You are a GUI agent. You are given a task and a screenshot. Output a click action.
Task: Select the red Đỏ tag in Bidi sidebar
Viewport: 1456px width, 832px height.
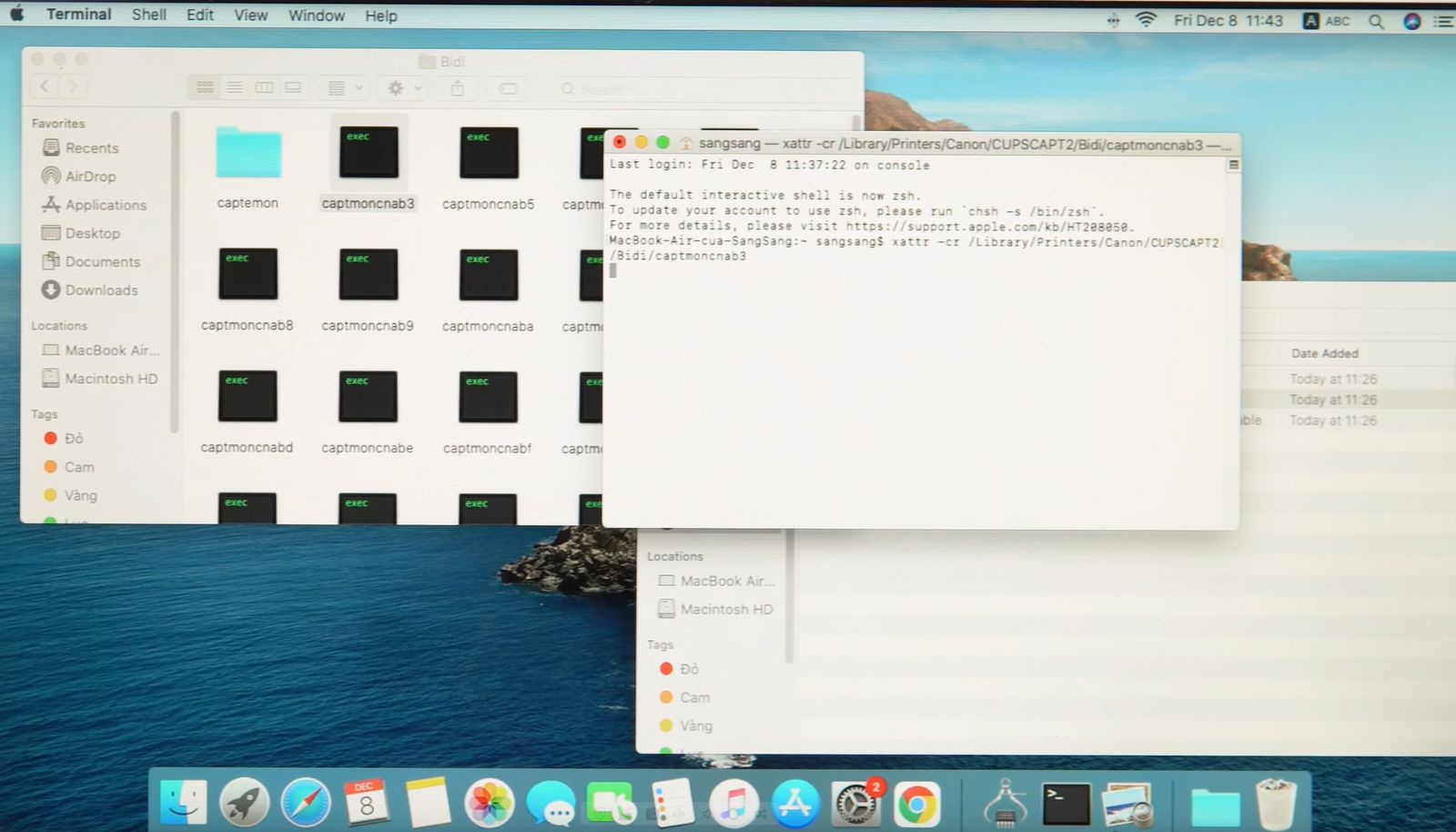[63, 438]
